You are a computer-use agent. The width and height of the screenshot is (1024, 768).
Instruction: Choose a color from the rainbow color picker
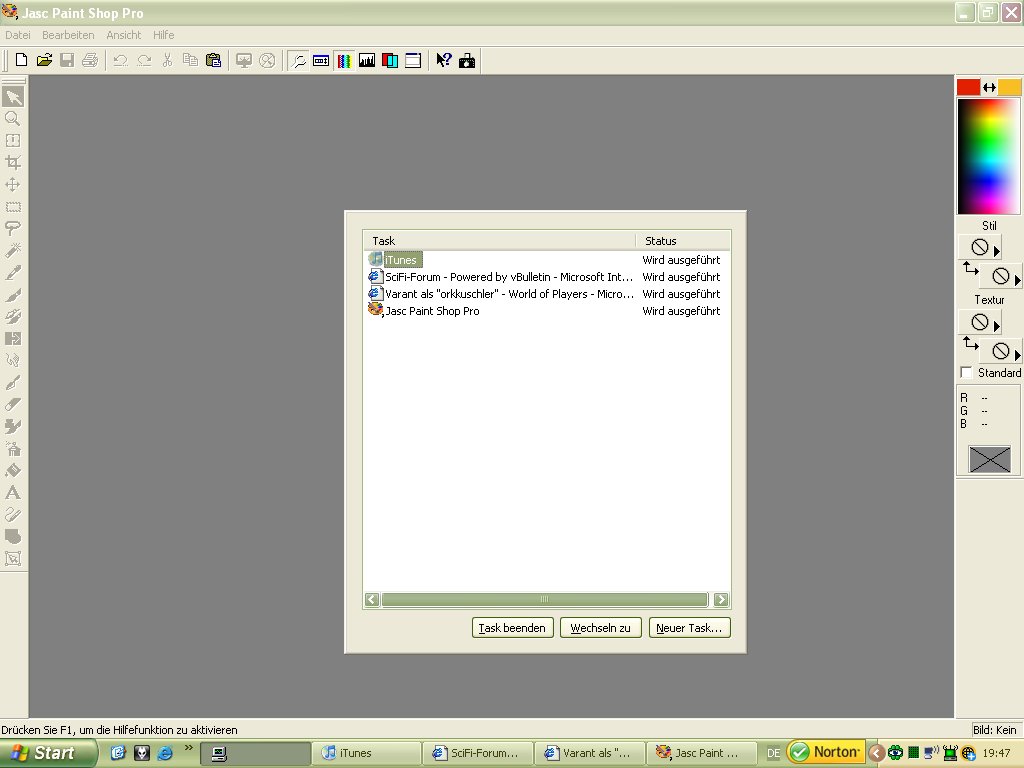[989, 157]
